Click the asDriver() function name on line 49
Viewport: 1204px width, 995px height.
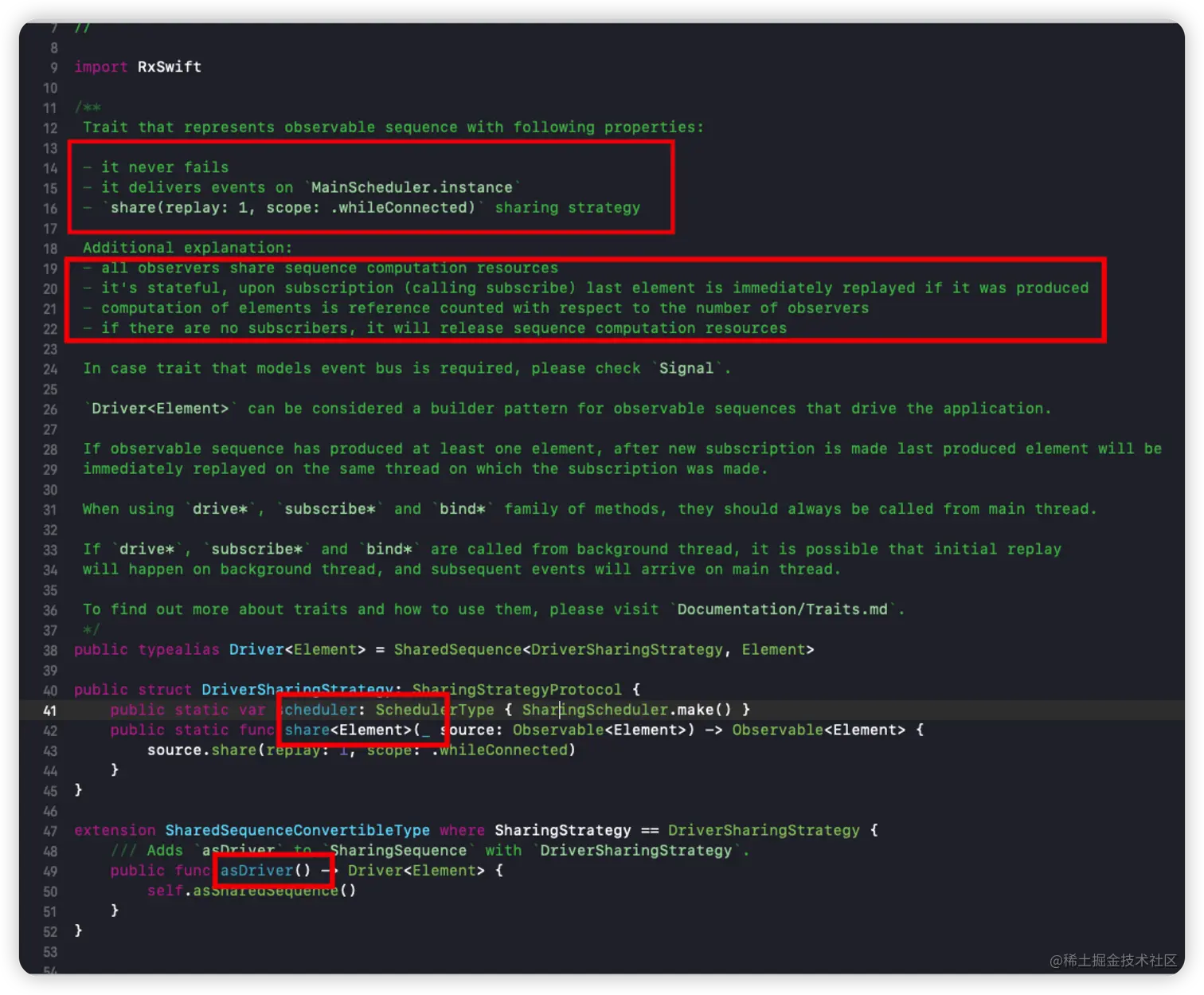[266, 871]
